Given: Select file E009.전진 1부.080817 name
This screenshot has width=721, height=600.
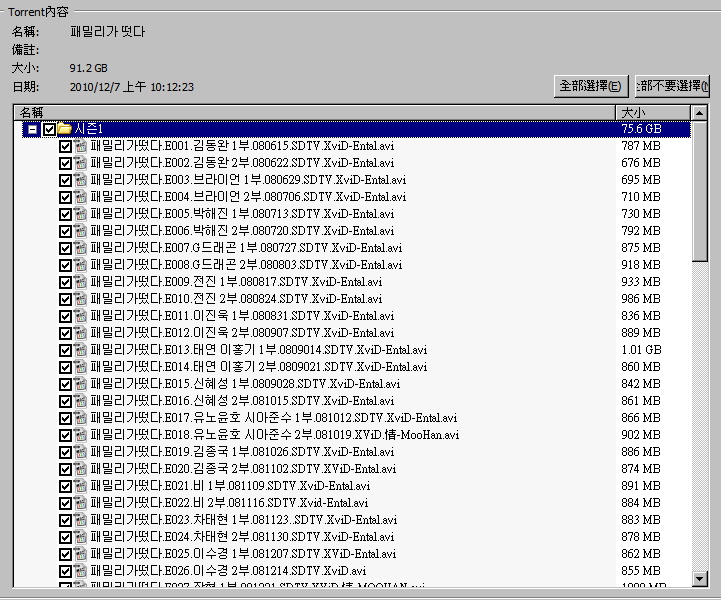Looking at the screenshot, I should [236, 282].
